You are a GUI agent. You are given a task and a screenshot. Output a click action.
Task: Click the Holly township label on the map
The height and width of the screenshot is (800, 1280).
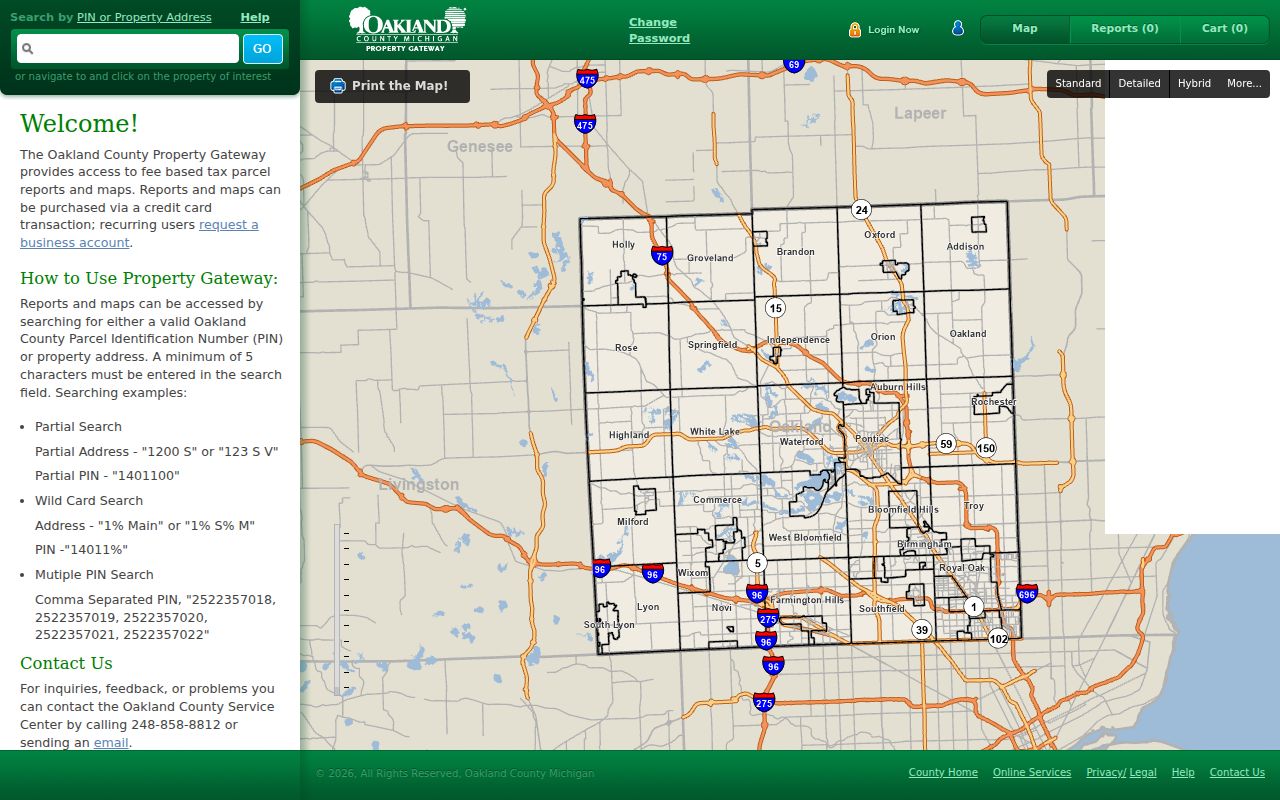coord(623,245)
